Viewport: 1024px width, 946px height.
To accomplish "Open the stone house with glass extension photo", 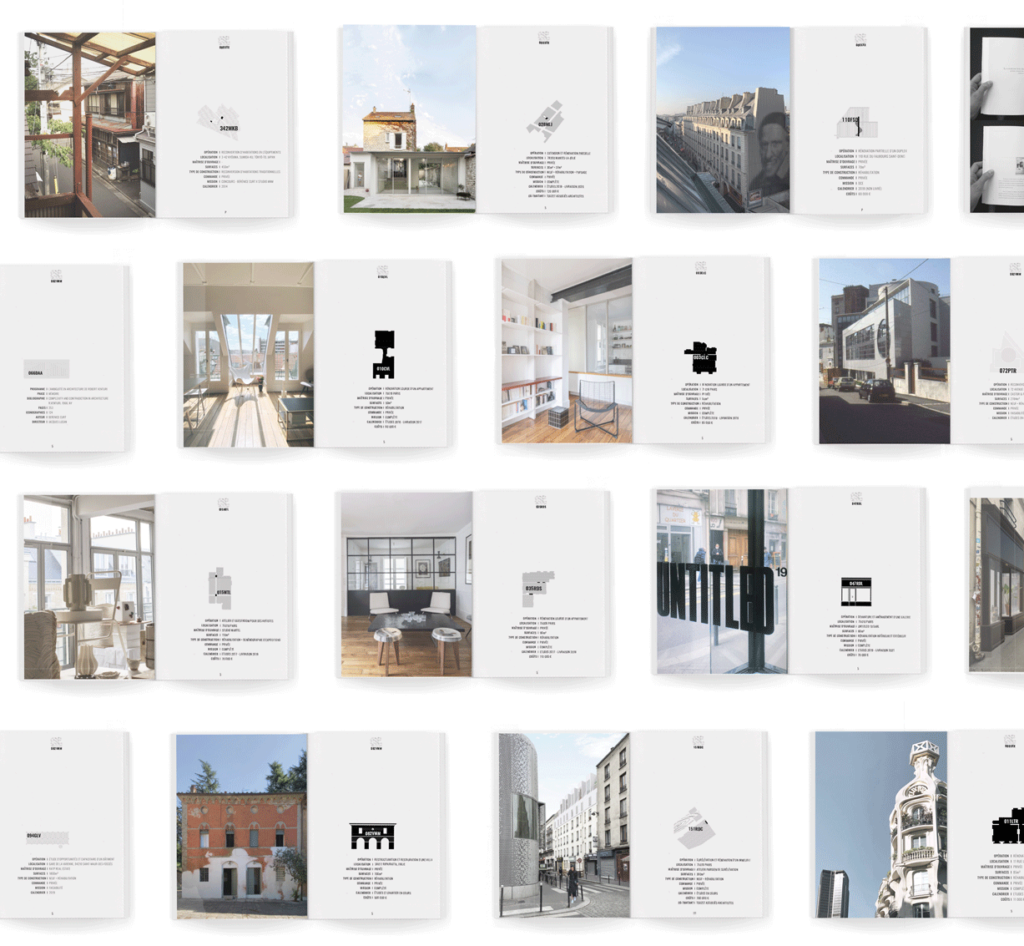I will coord(409,119).
